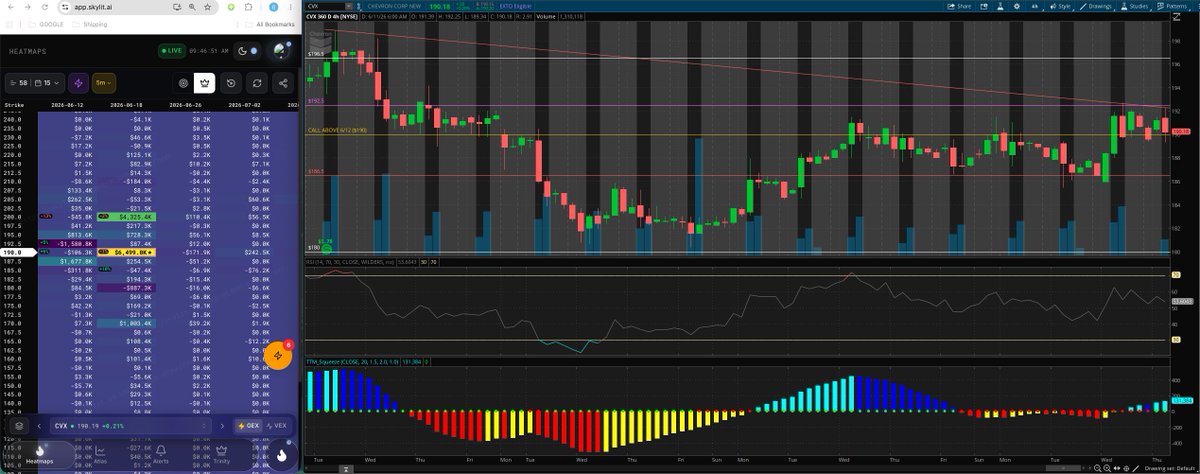
Task: Click the LIVE status badge
Action: 172,51
